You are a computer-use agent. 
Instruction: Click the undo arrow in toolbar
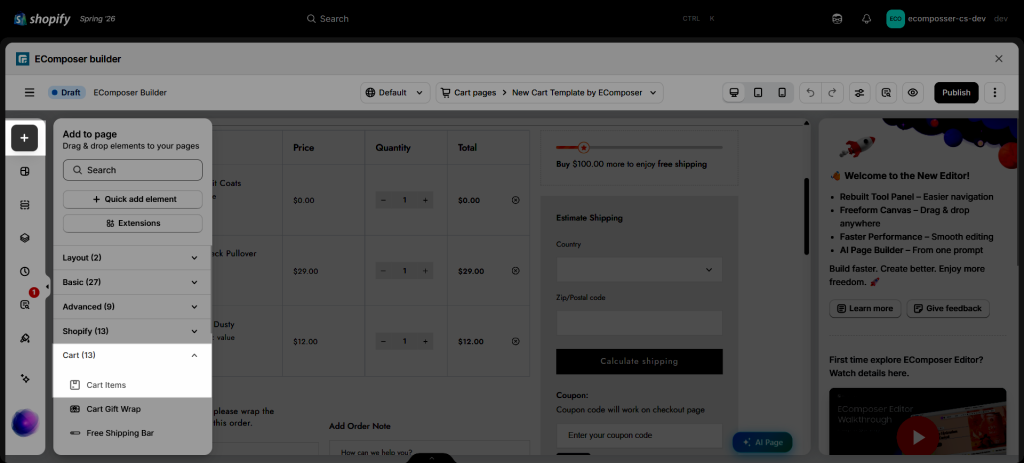point(810,93)
